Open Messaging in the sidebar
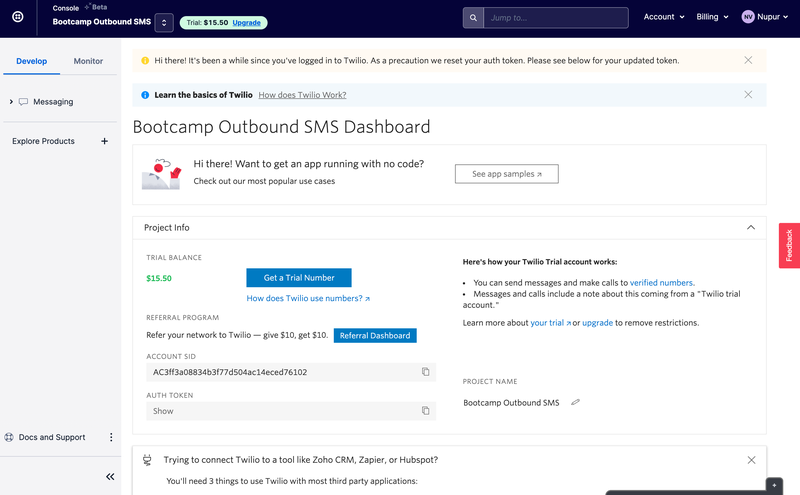 (53, 102)
